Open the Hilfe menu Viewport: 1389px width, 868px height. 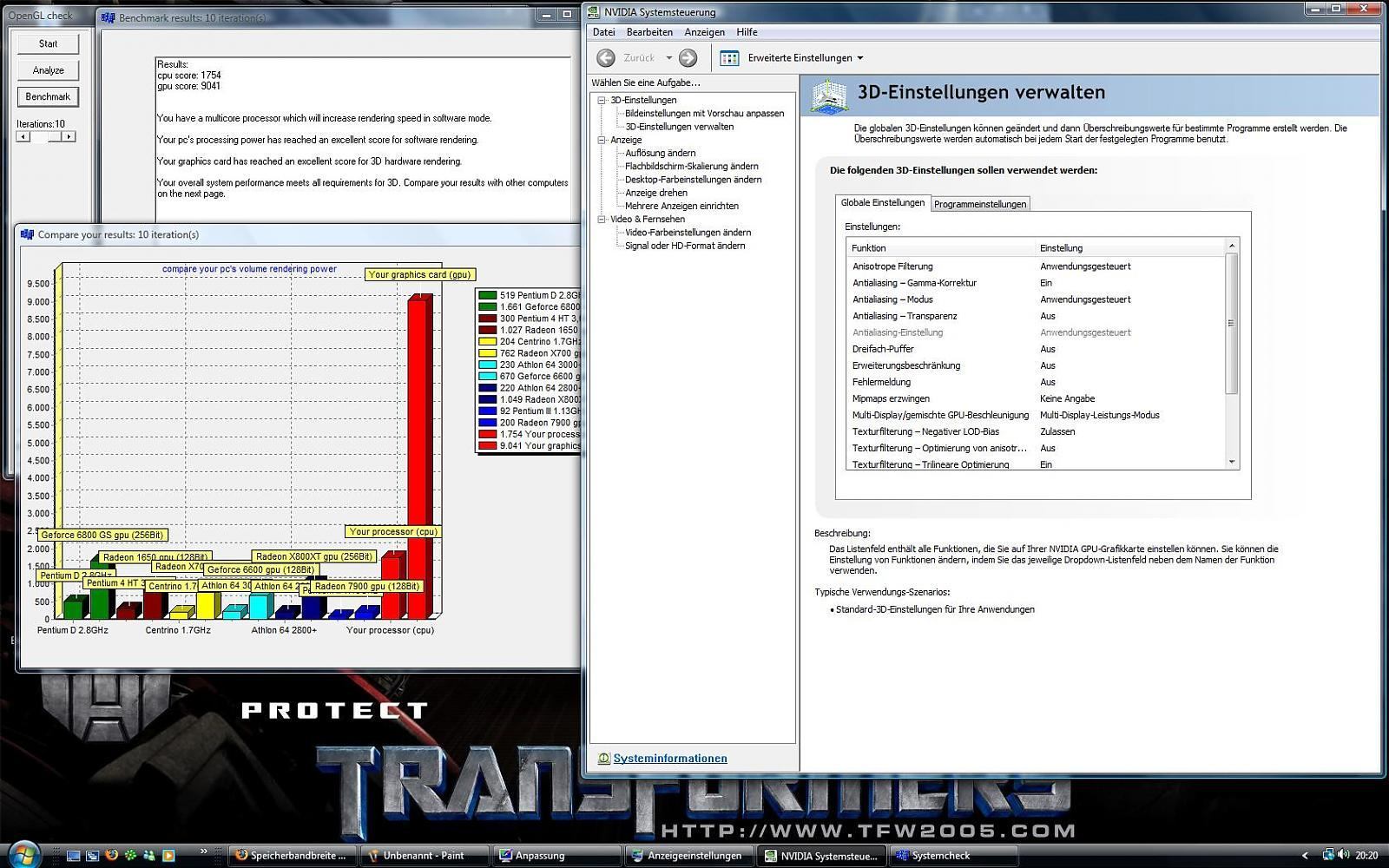[x=747, y=32]
